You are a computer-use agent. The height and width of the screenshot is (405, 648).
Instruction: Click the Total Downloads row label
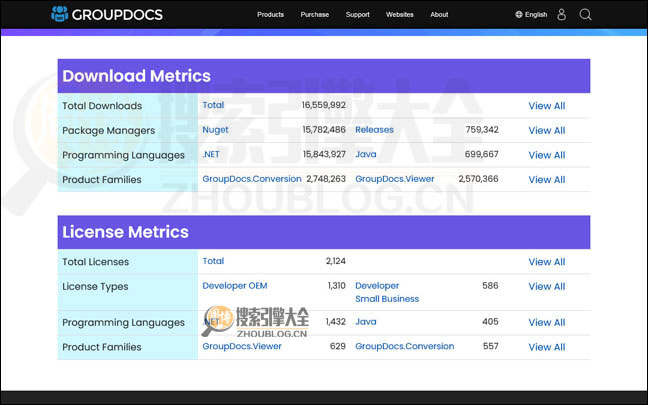coord(102,106)
